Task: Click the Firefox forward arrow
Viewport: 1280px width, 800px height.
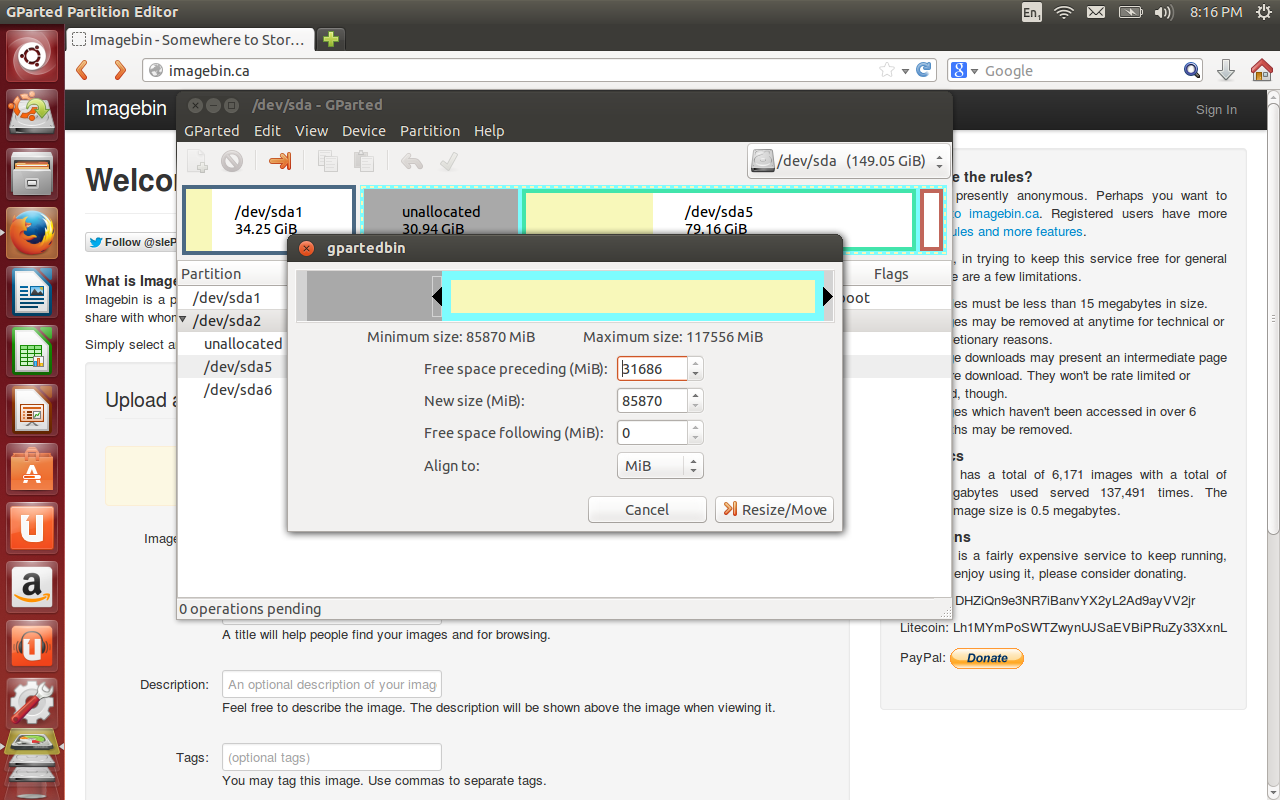Action: click(x=120, y=70)
